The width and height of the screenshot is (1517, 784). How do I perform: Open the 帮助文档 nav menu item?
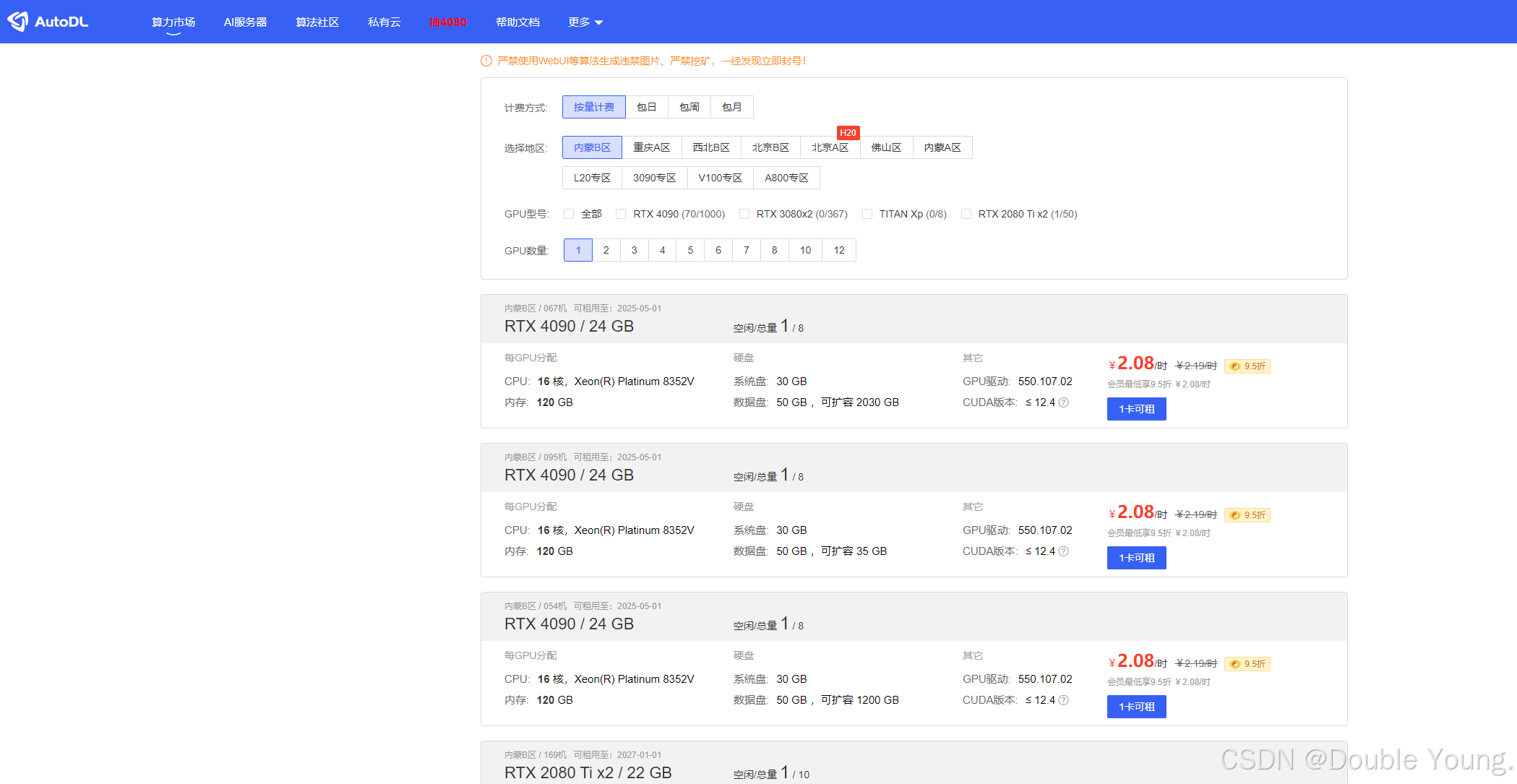click(x=517, y=22)
